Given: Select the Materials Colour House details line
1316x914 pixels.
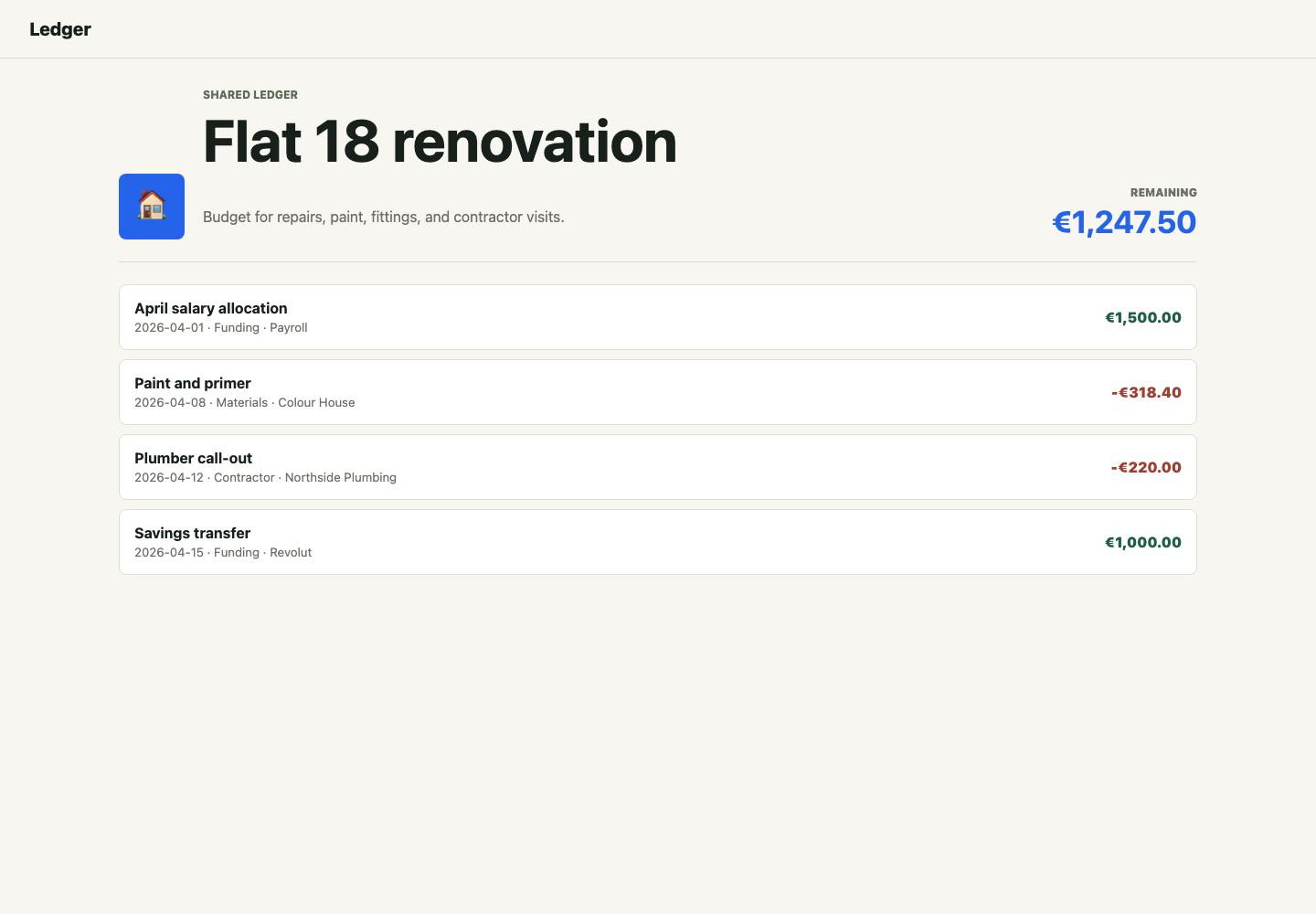Looking at the screenshot, I should 245,403.
